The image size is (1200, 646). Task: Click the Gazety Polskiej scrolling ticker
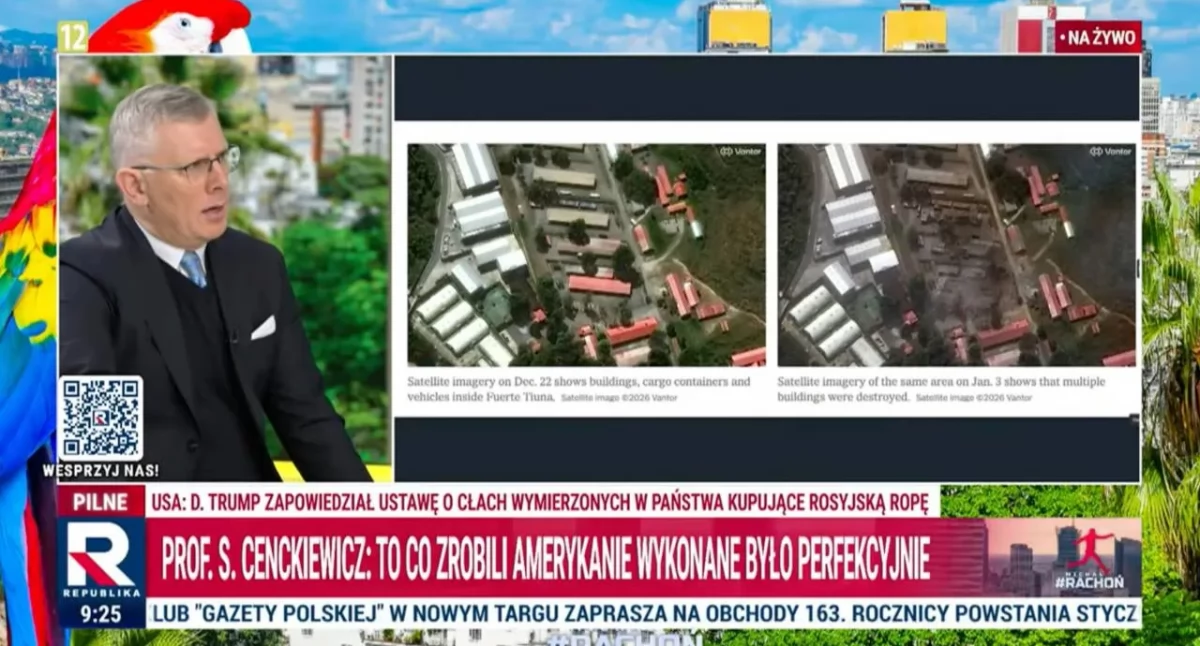pos(644,612)
